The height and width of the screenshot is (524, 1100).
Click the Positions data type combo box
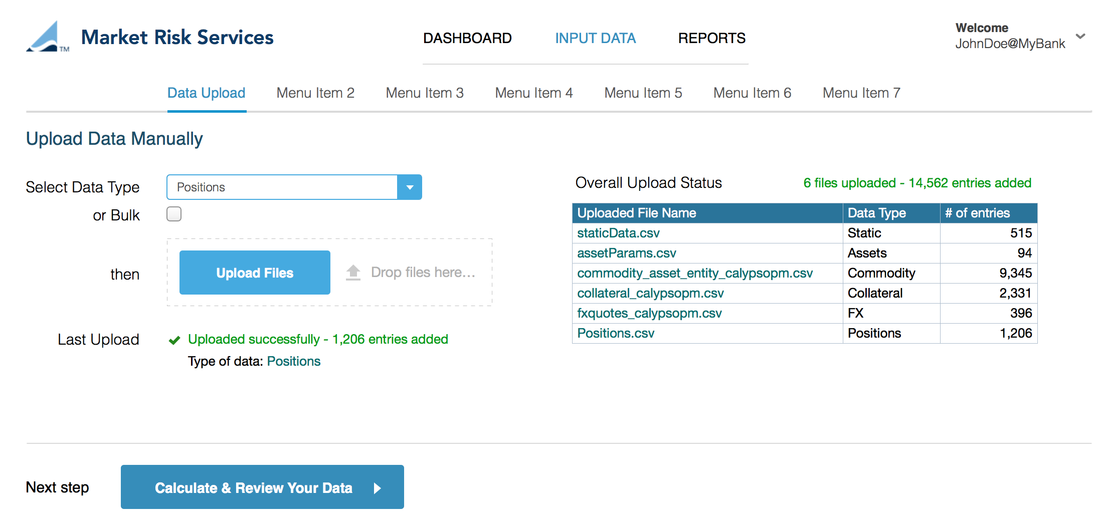click(281, 187)
